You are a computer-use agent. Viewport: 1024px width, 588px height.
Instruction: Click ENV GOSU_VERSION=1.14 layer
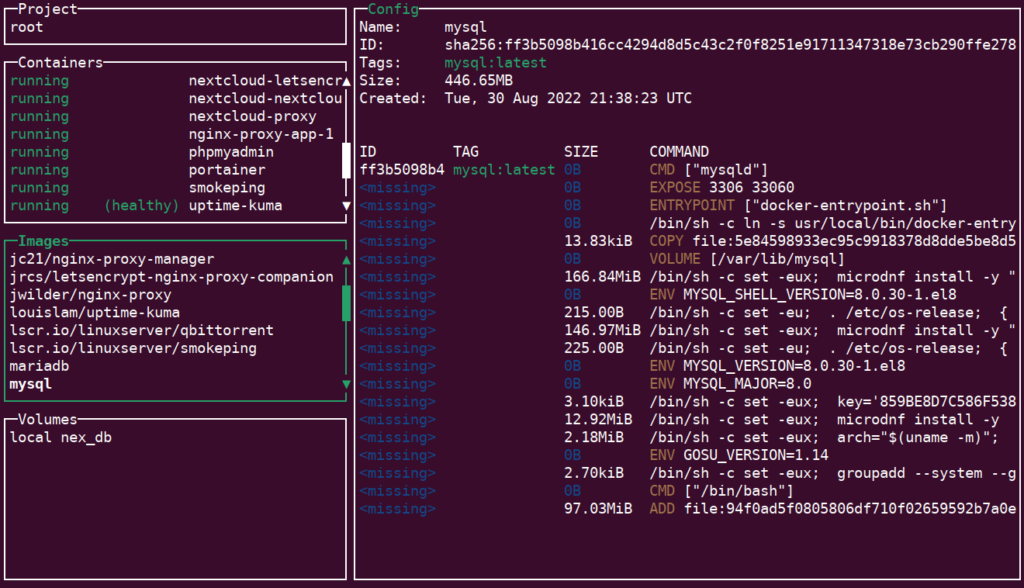tap(739, 455)
